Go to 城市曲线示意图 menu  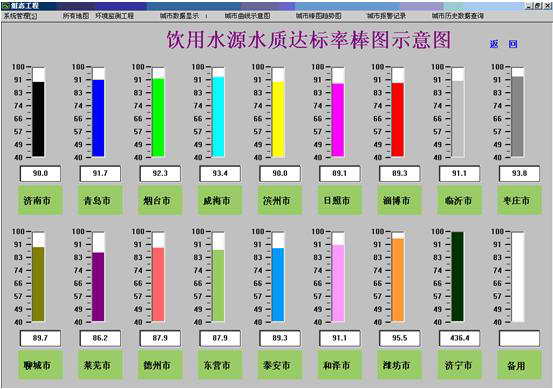(x=247, y=16)
